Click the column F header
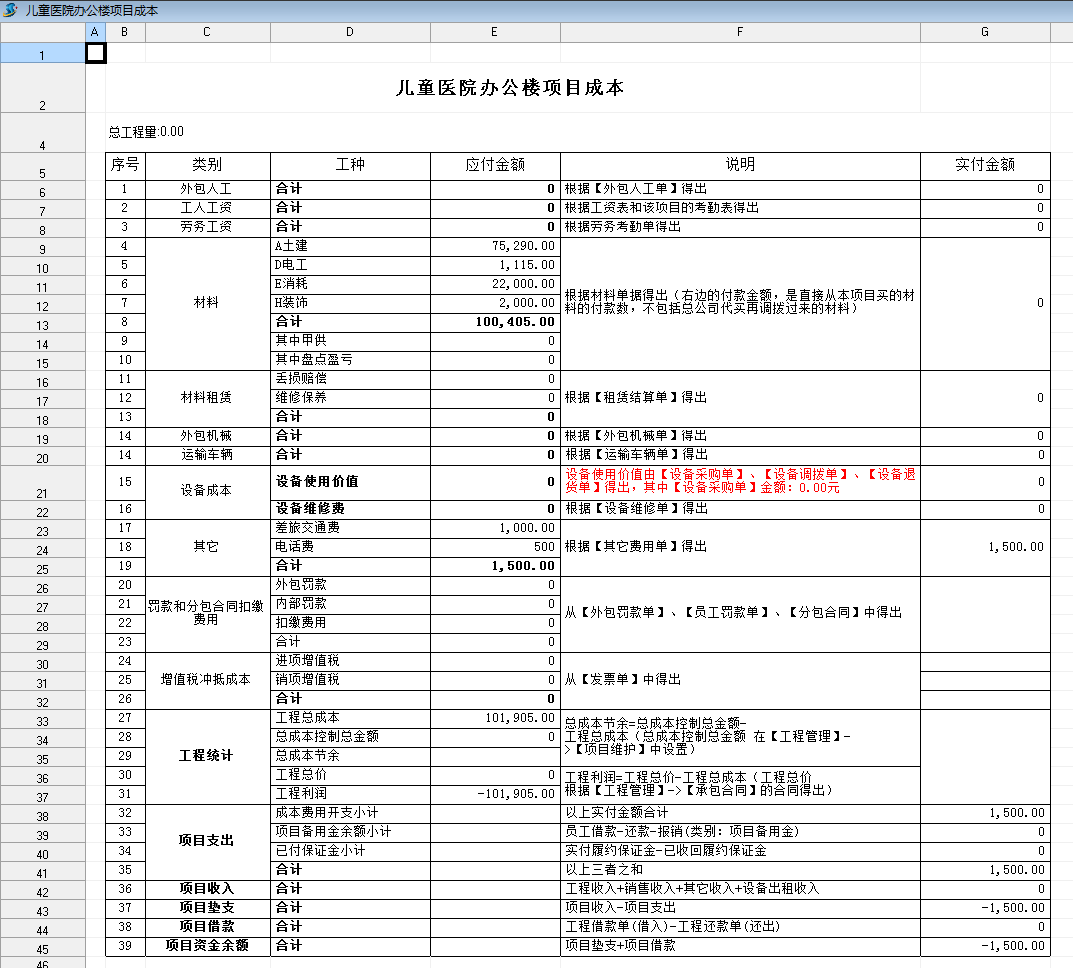 (740, 32)
